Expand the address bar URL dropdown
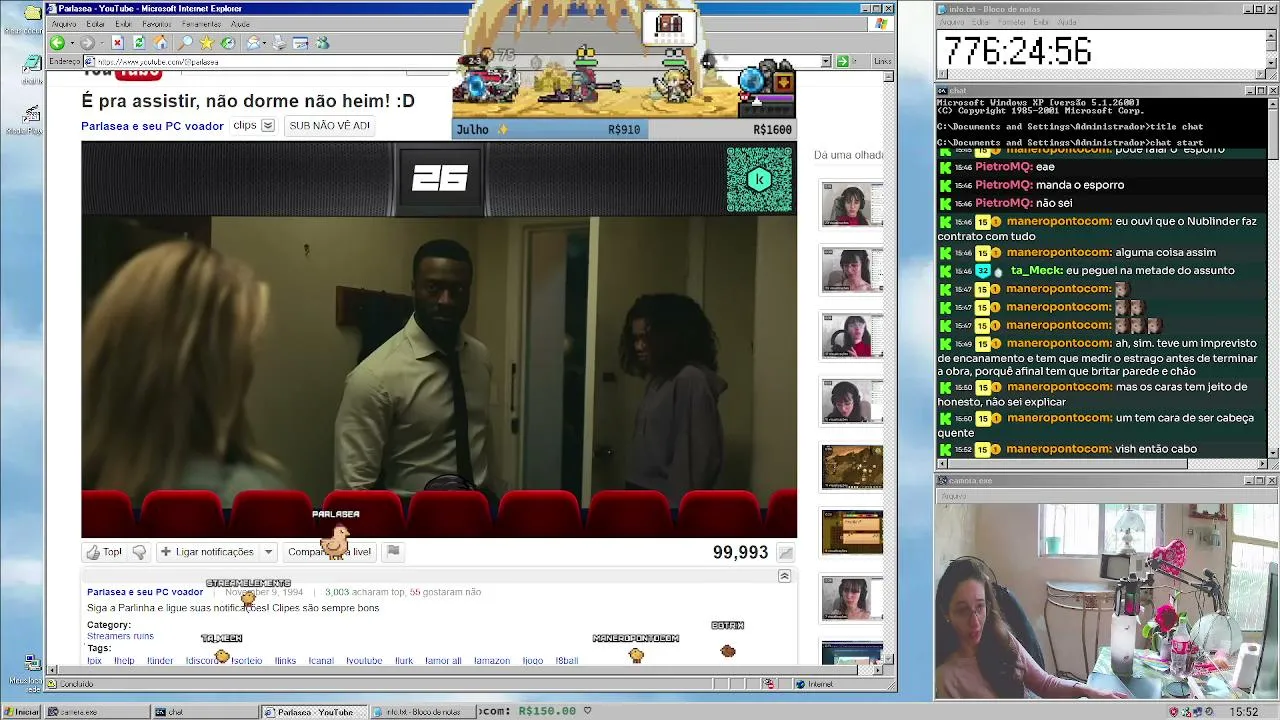This screenshot has height=720, width=1280. pyautogui.click(x=826, y=61)
